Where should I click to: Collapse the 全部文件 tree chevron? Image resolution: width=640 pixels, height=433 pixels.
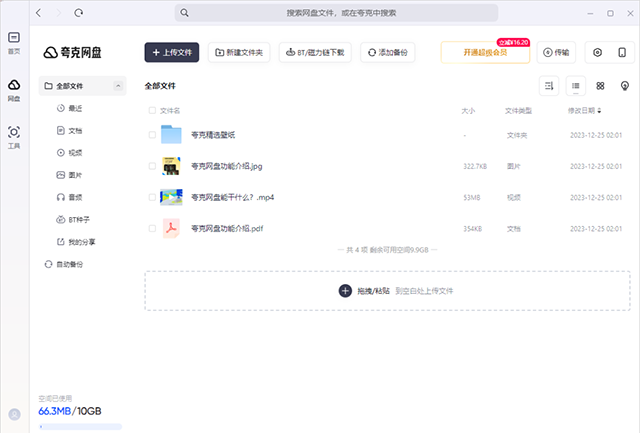(118, 86)
